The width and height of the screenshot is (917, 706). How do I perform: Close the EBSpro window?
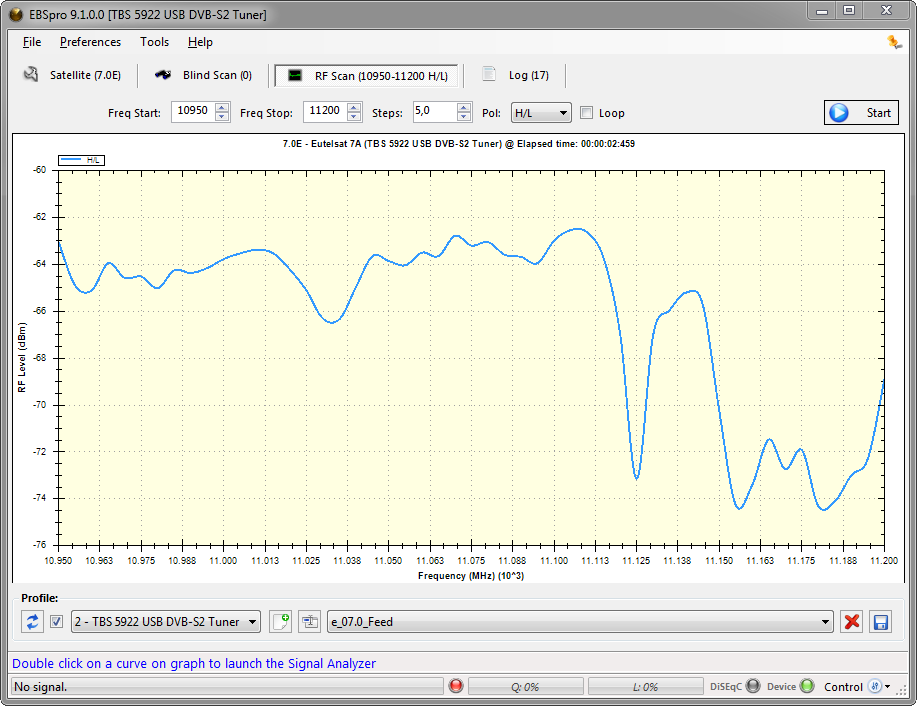click(x=886, y=11)
